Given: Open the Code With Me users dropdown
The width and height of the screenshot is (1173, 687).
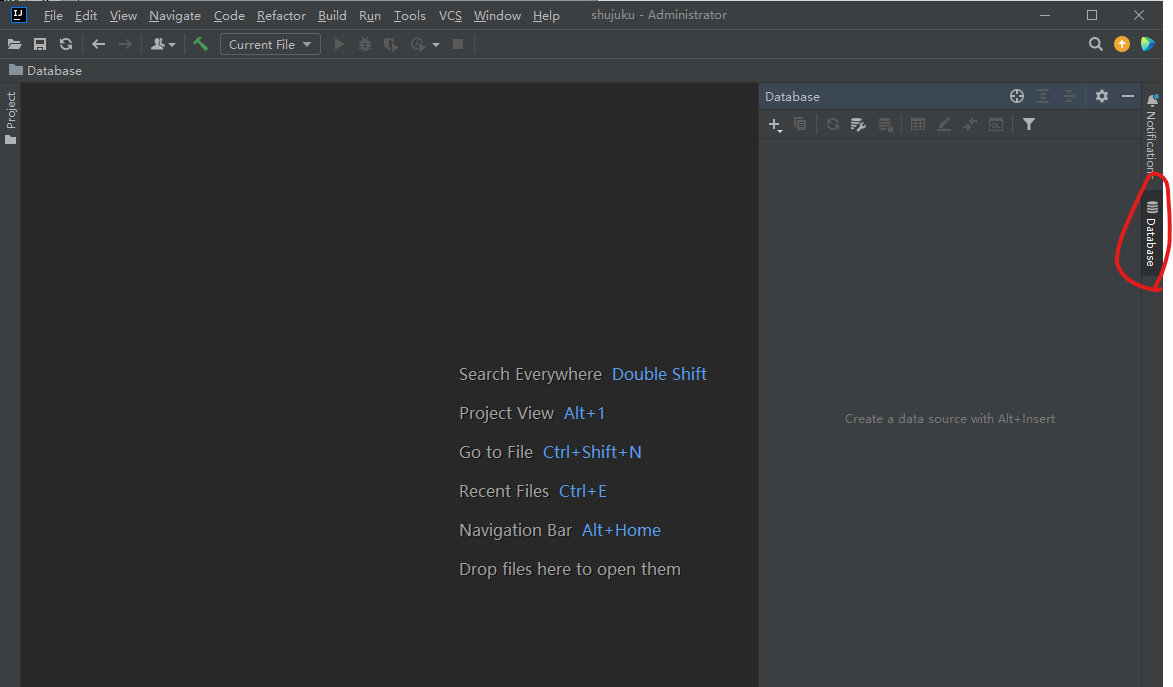Looking at the screenshot, I should tap(163, 44).
